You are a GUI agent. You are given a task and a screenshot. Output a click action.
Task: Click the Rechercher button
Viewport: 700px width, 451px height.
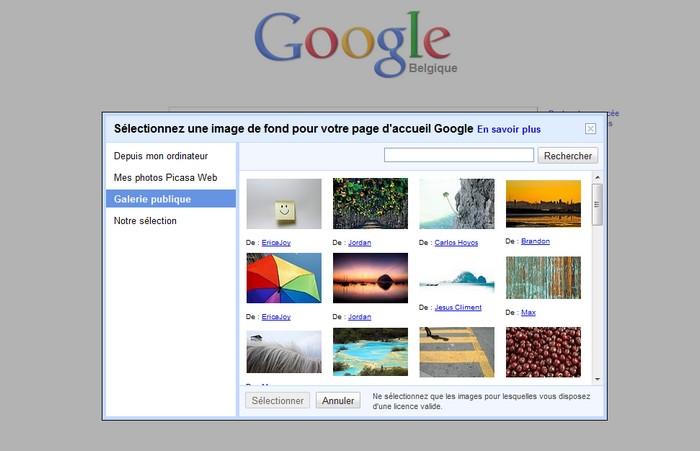point(567,156)
